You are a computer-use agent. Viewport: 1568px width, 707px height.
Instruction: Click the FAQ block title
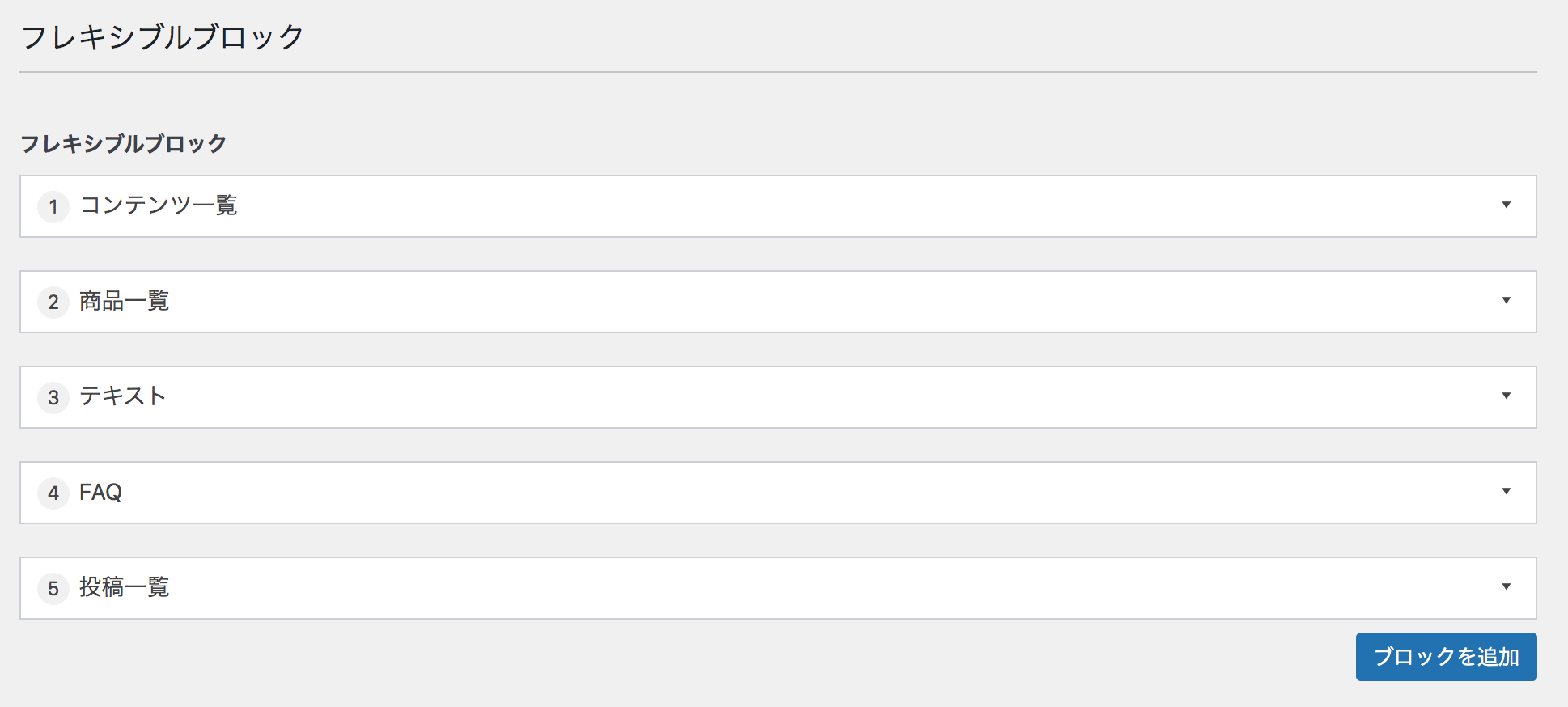tap(100, 492)
